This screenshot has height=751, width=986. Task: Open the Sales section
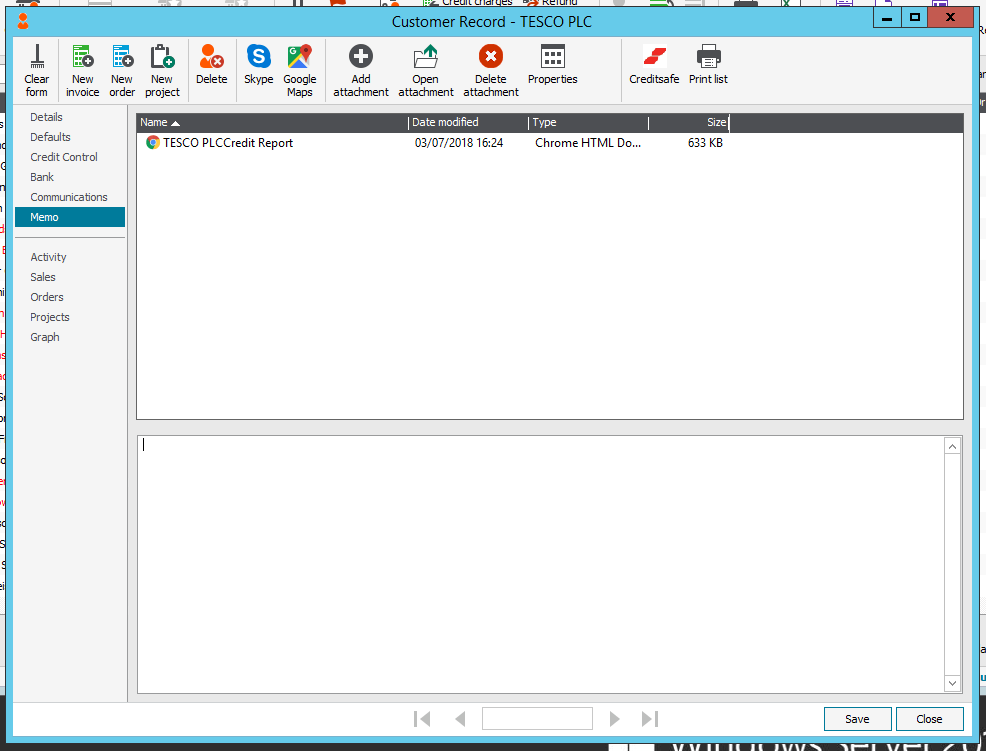coord(43,277)
